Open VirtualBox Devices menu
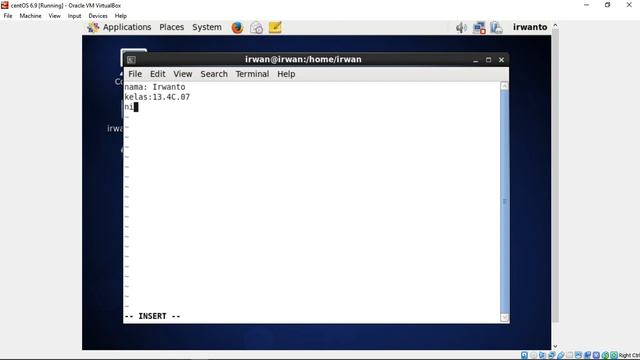 coord(98,16)
